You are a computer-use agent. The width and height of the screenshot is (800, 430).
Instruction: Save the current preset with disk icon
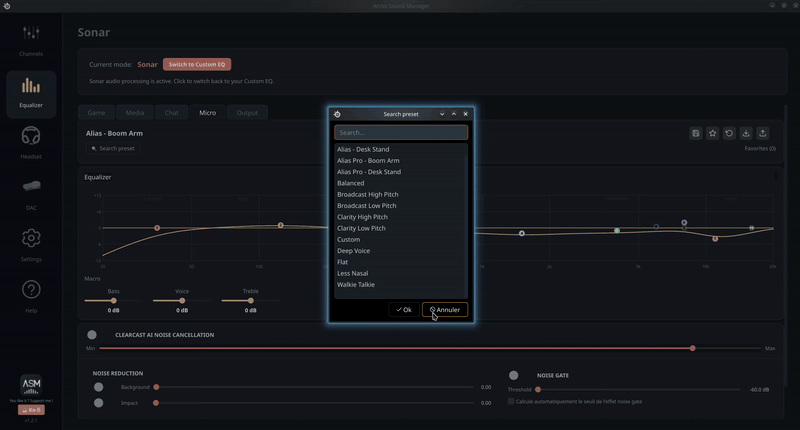[x=695, y=133]
